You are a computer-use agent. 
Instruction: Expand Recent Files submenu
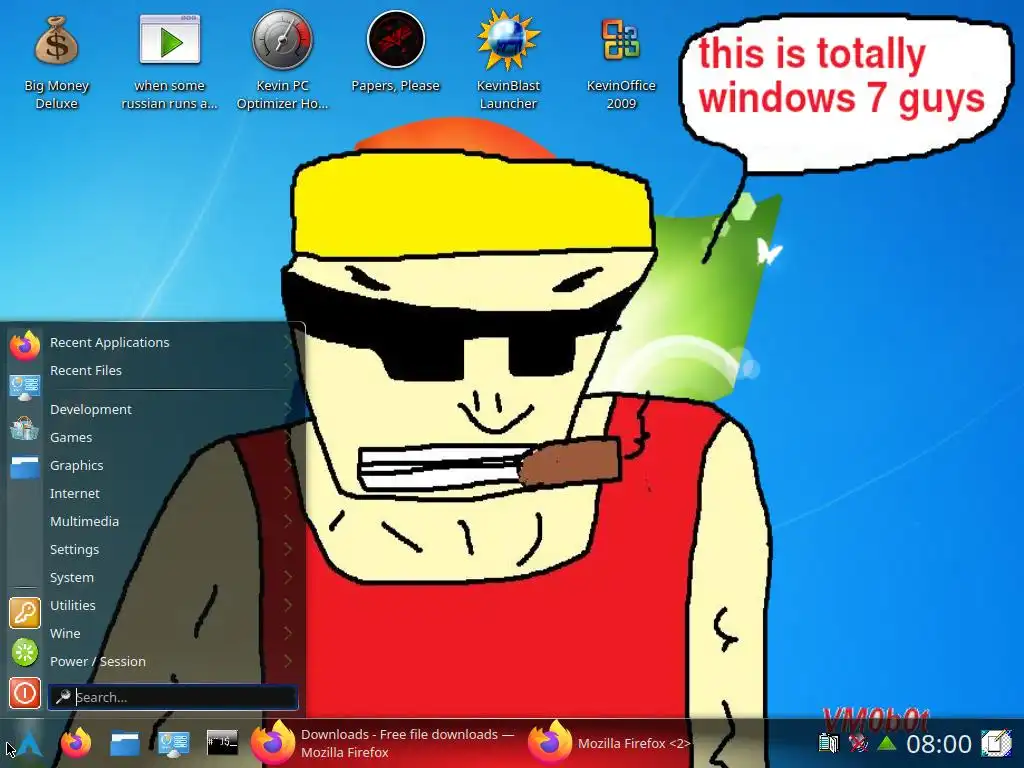tap(170, 370)
